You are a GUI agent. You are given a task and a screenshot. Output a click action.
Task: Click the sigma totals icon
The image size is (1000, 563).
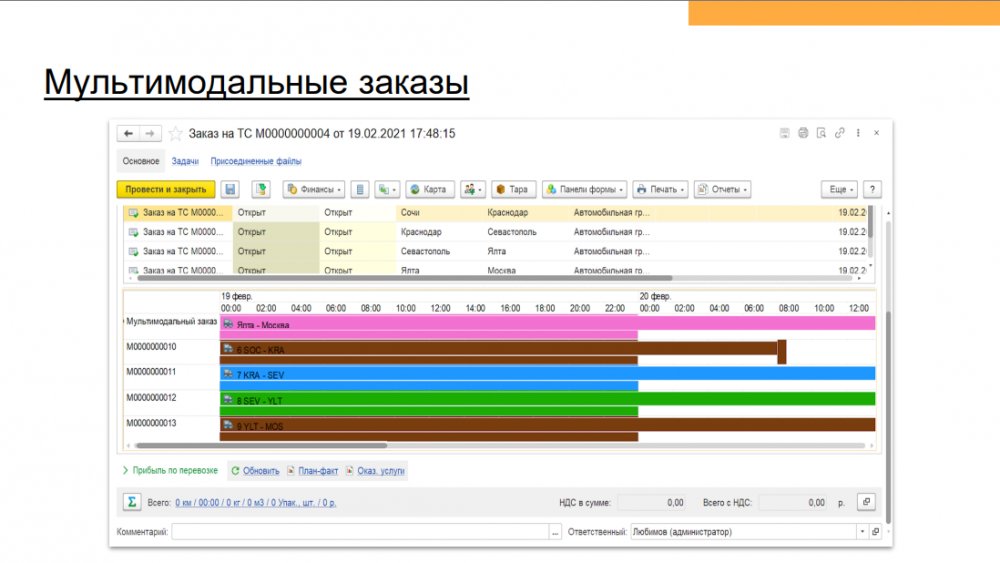(130, 502)
